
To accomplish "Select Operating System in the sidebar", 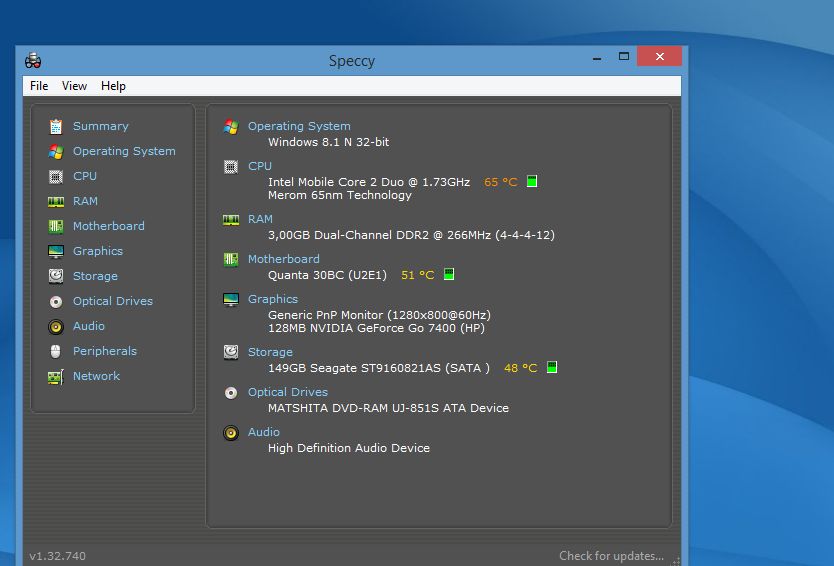I will [124, 151].
